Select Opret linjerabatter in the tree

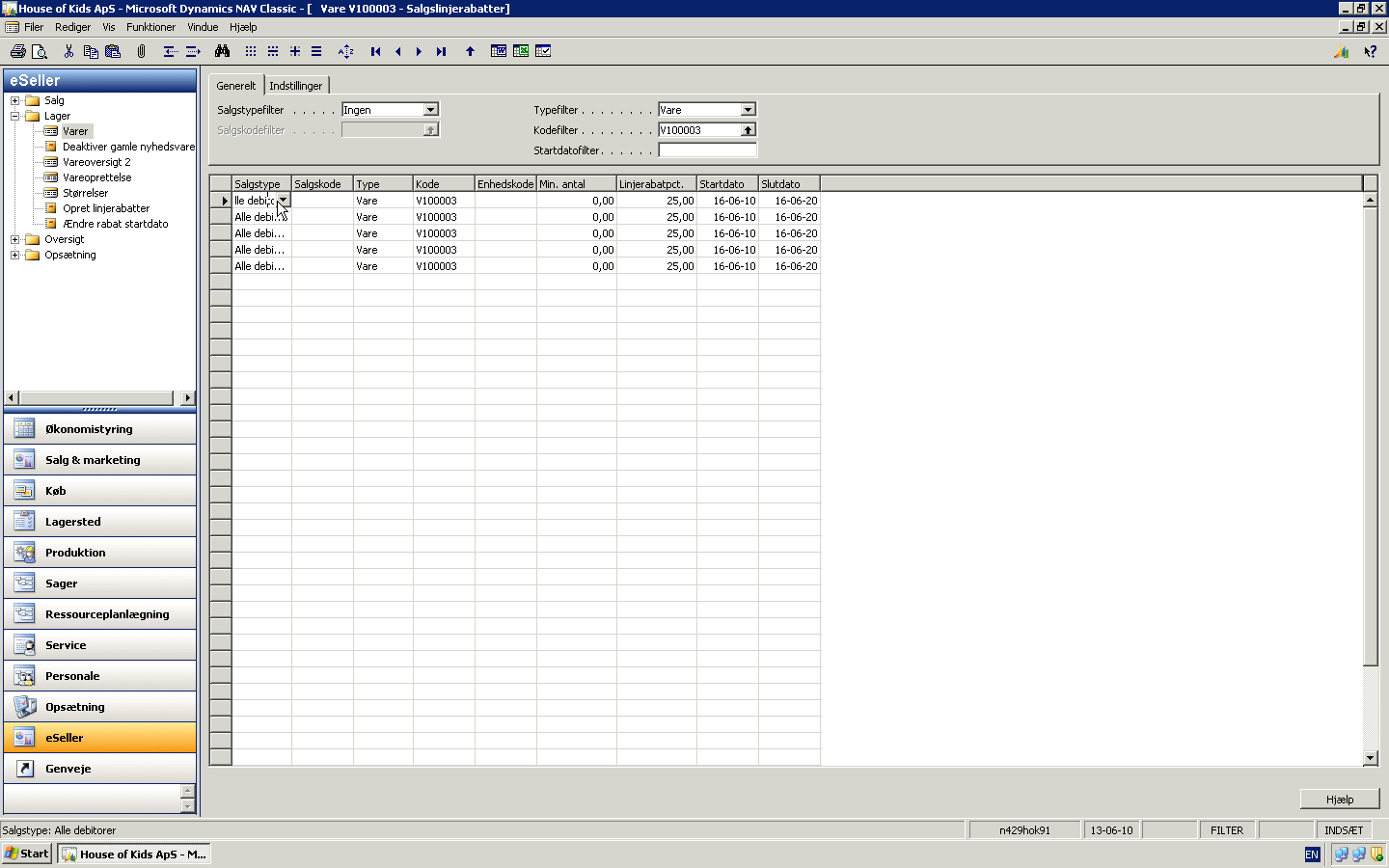tap(106, 208)
